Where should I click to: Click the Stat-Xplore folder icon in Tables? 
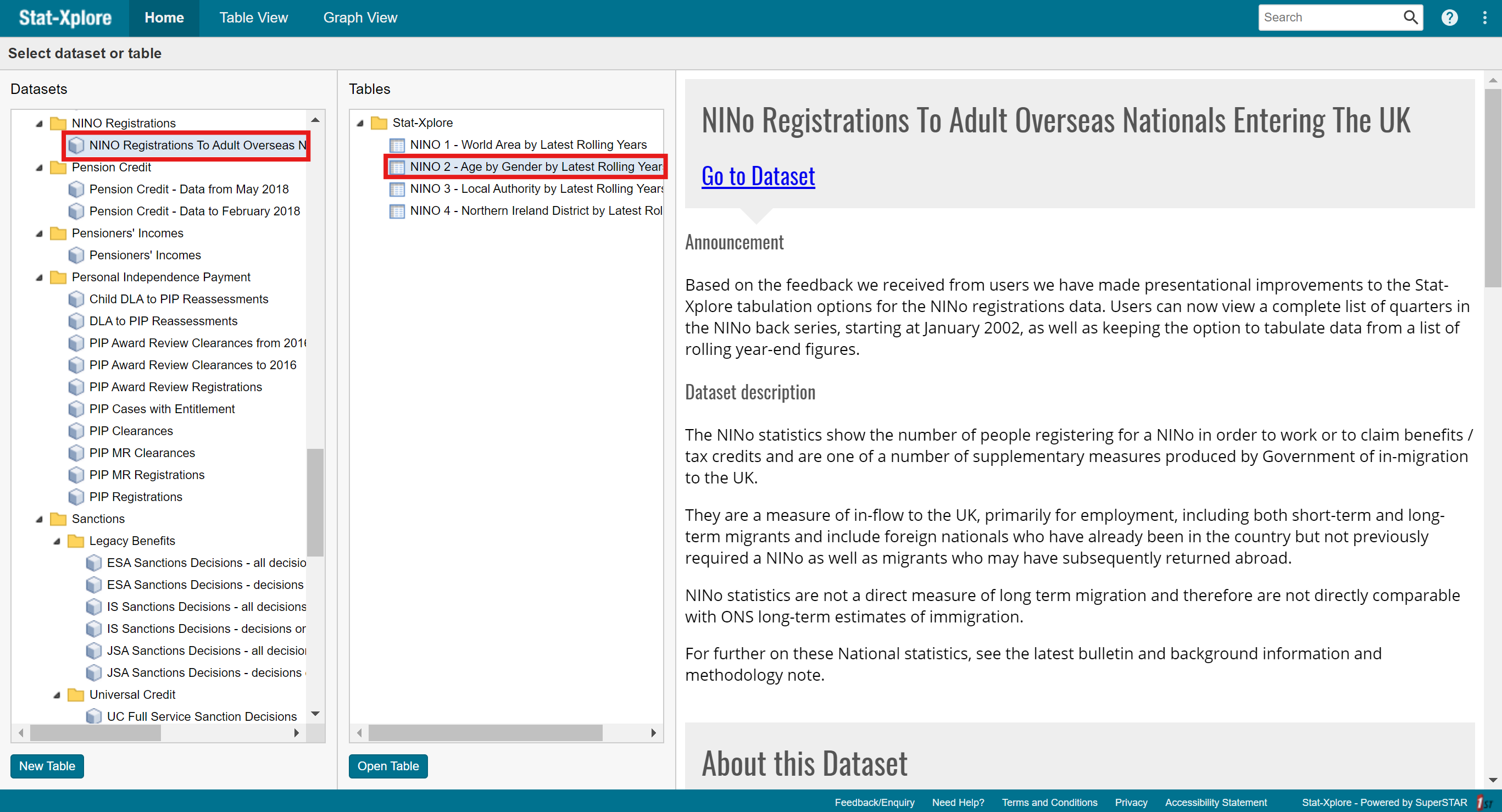coord(379,123)
